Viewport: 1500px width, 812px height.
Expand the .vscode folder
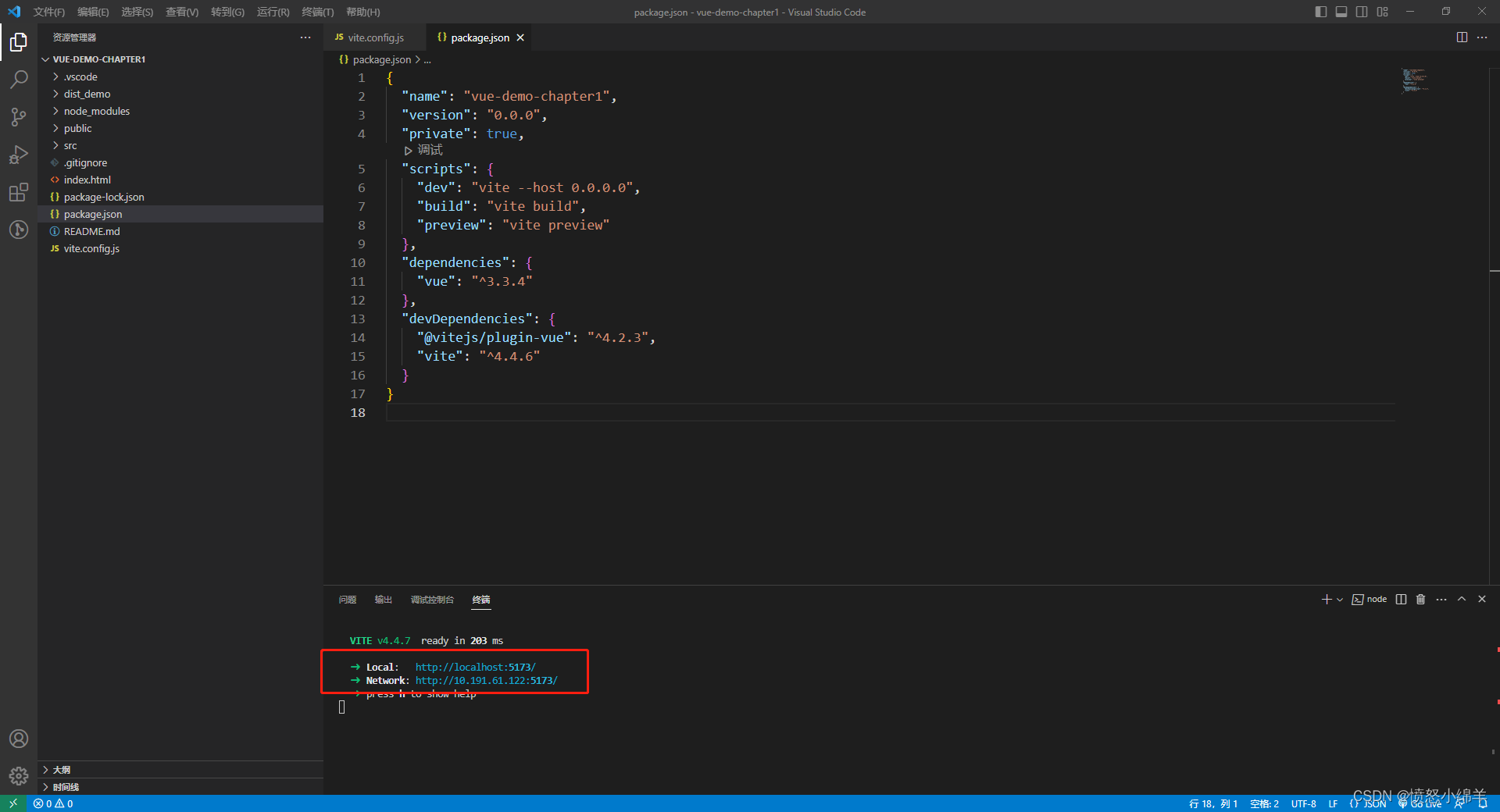point(180,77)
